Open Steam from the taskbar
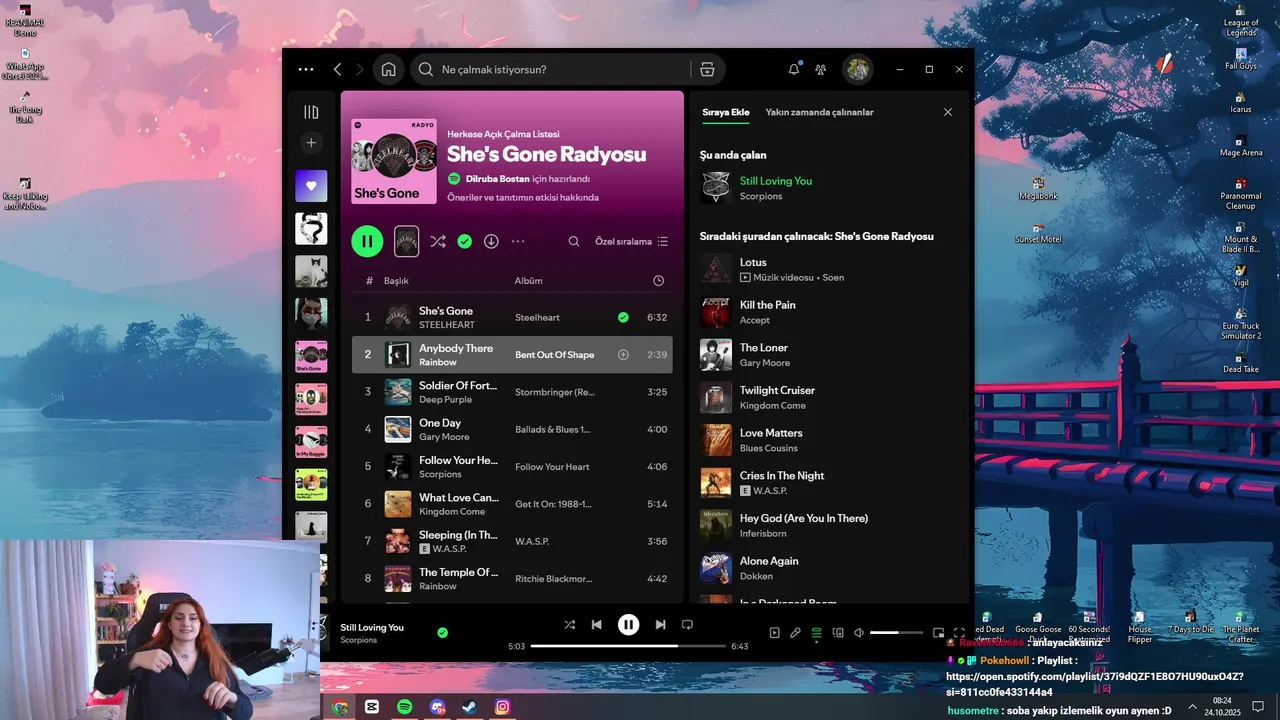This screenshot has height=720, width=1280. tap(469, 707)
